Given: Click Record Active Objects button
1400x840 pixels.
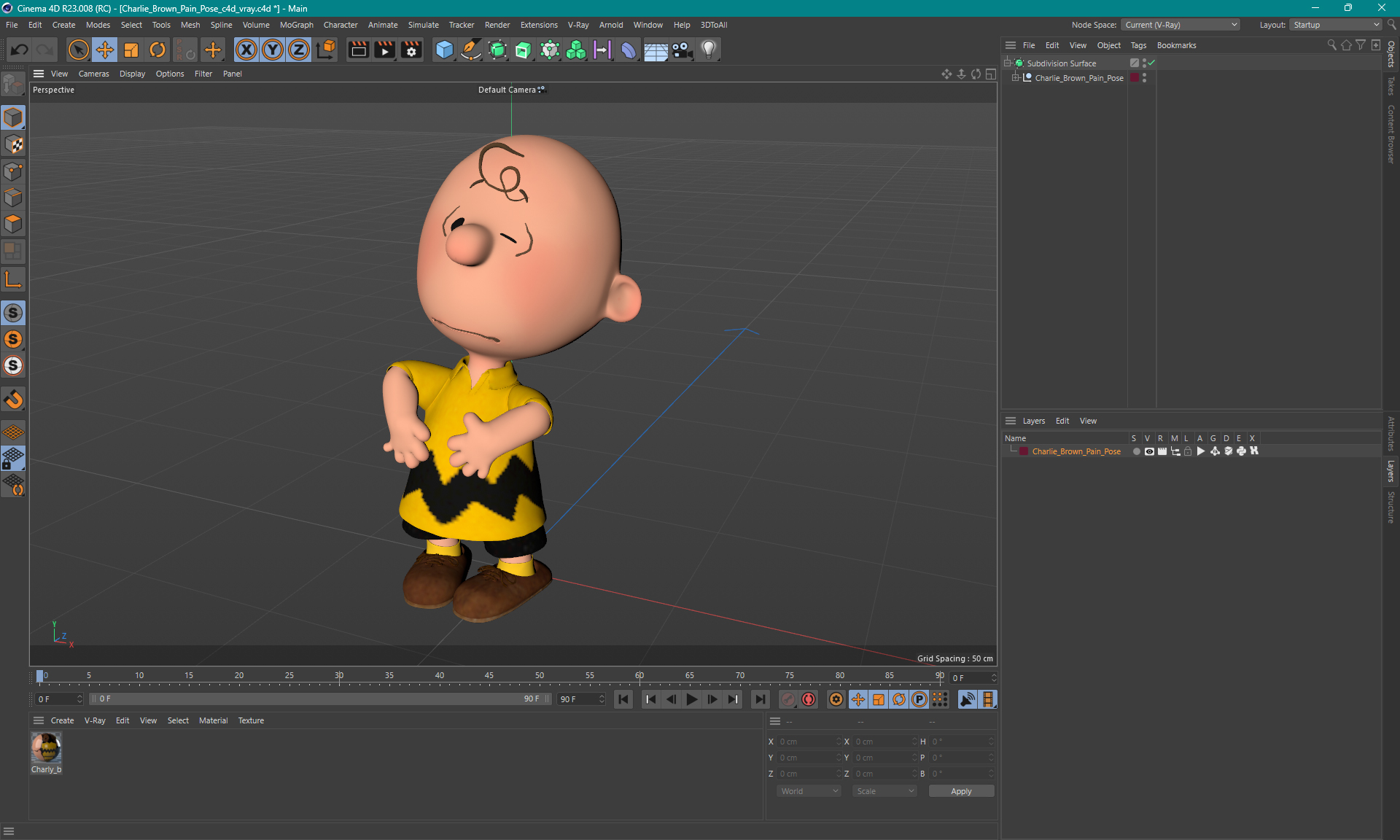Looking at the screenshot, I should tap(788, 699).
